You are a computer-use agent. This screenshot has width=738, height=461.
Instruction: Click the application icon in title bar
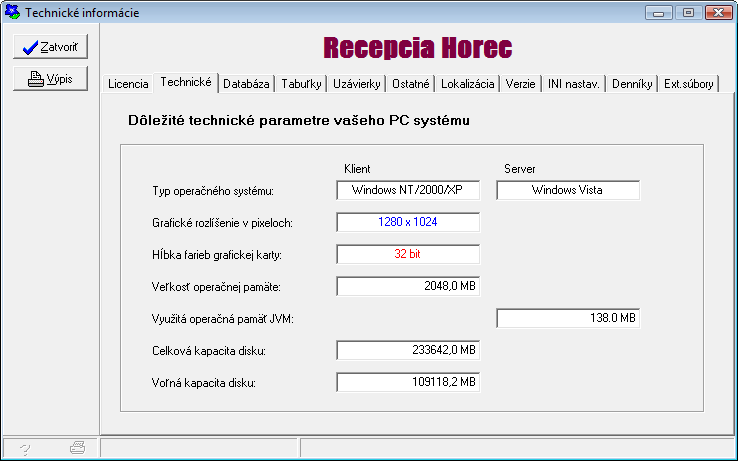(12, 13)
